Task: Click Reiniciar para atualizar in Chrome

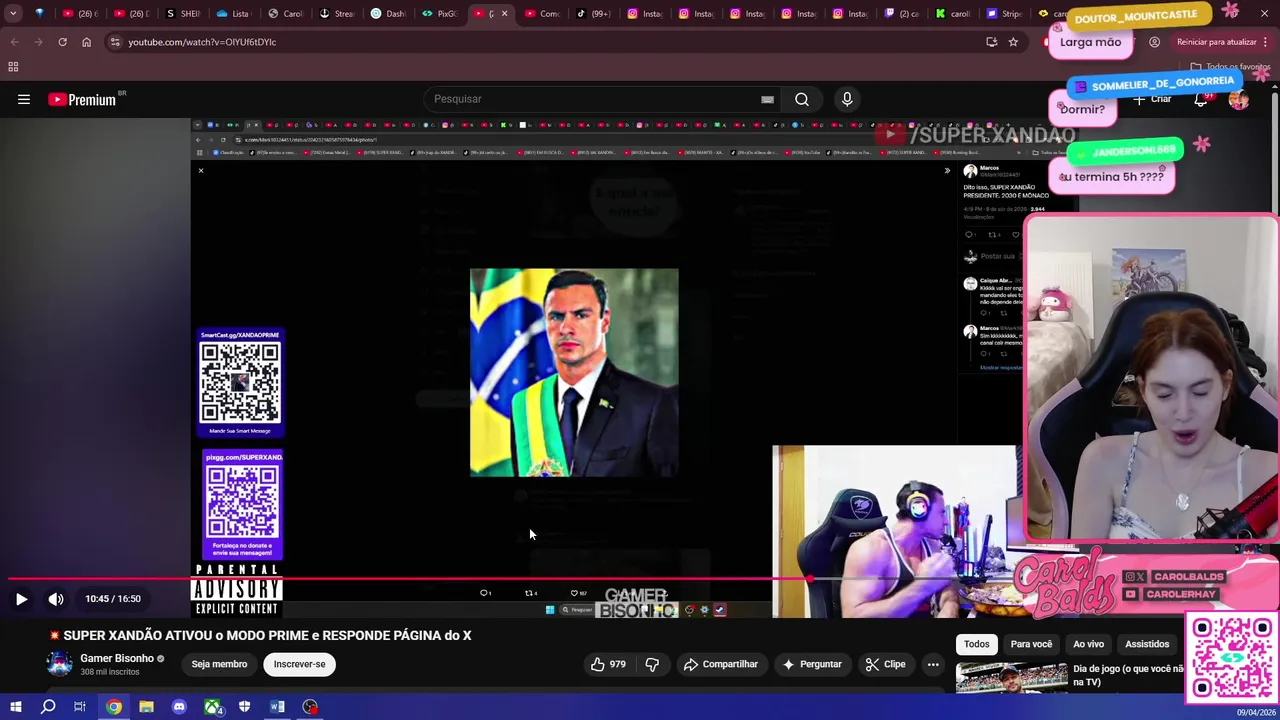Action: 1217,42
